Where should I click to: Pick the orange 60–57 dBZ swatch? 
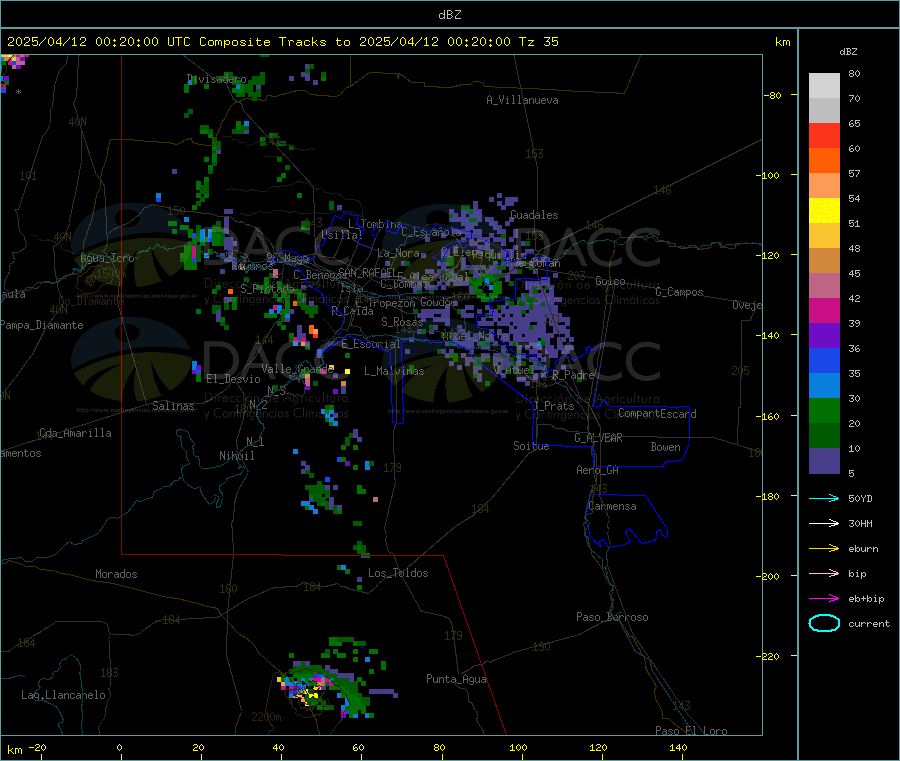tap(824, 160)
